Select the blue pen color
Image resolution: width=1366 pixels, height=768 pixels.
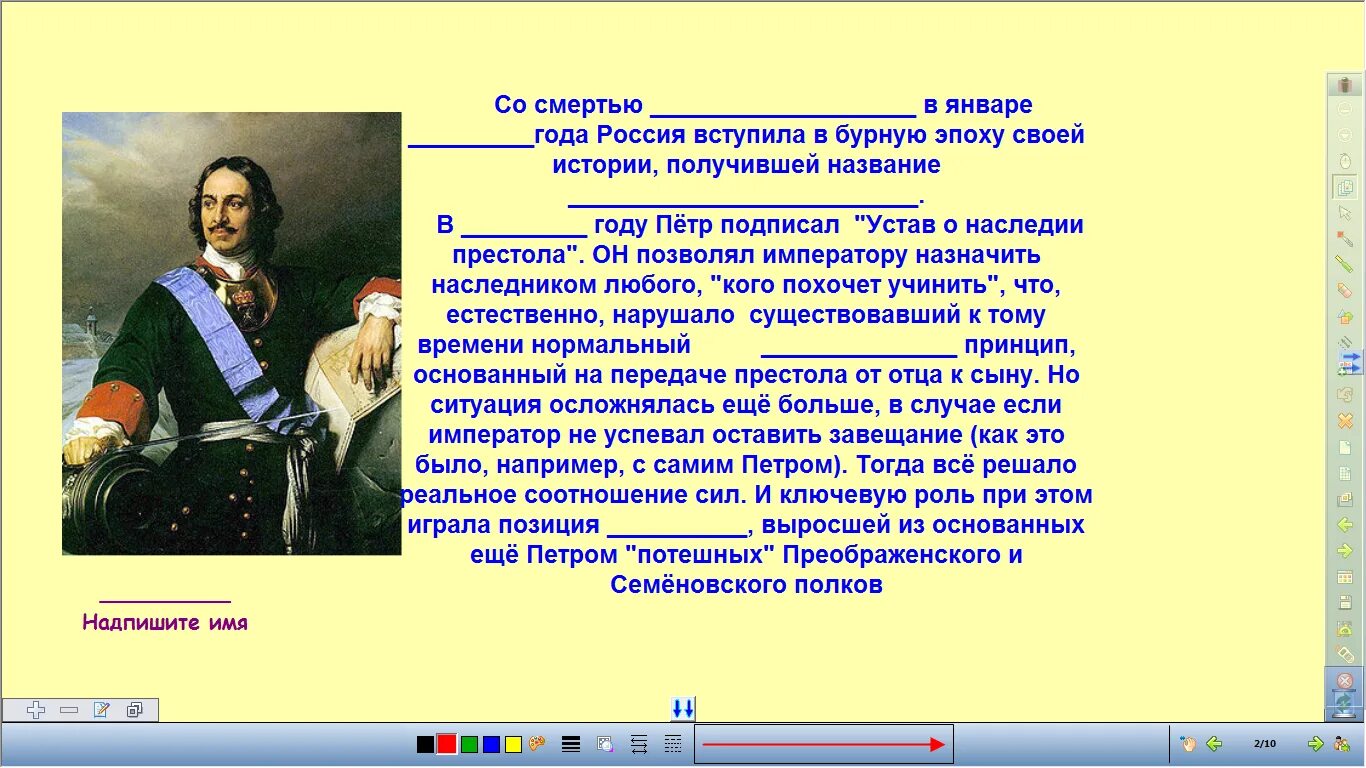click(491, 744)
